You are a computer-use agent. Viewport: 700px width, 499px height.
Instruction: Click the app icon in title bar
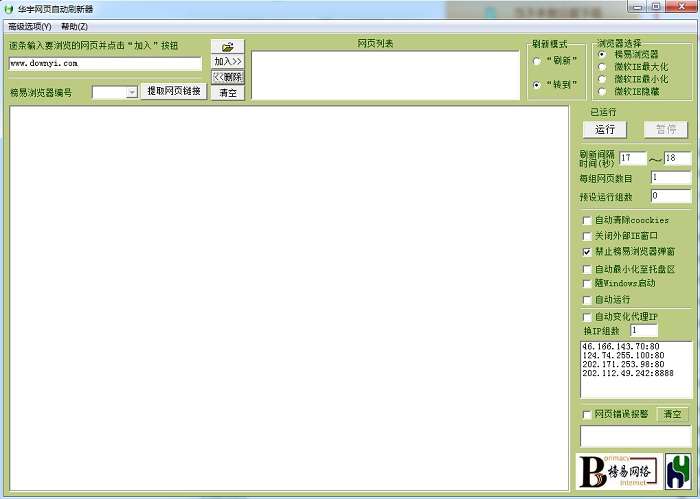pyautogui.click(x=8, y=9)
